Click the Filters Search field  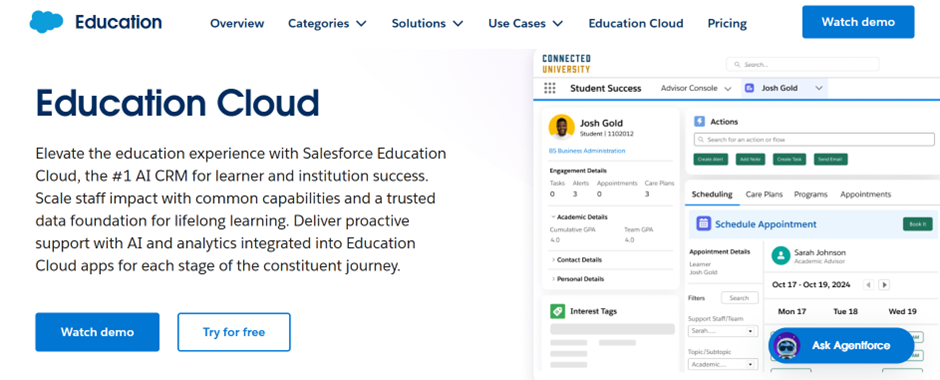[739, 298]
